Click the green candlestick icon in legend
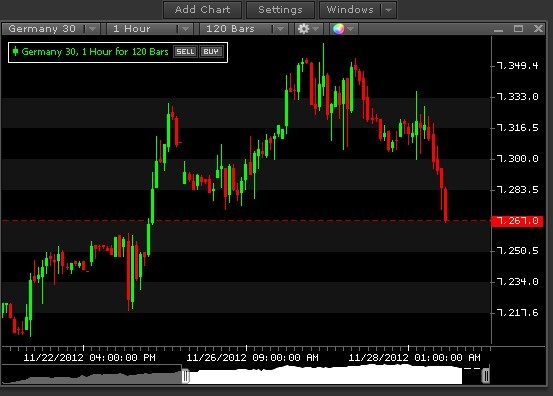Image resolution: width=553 pixels, height=396 pixels. click(x=15, y=51)
